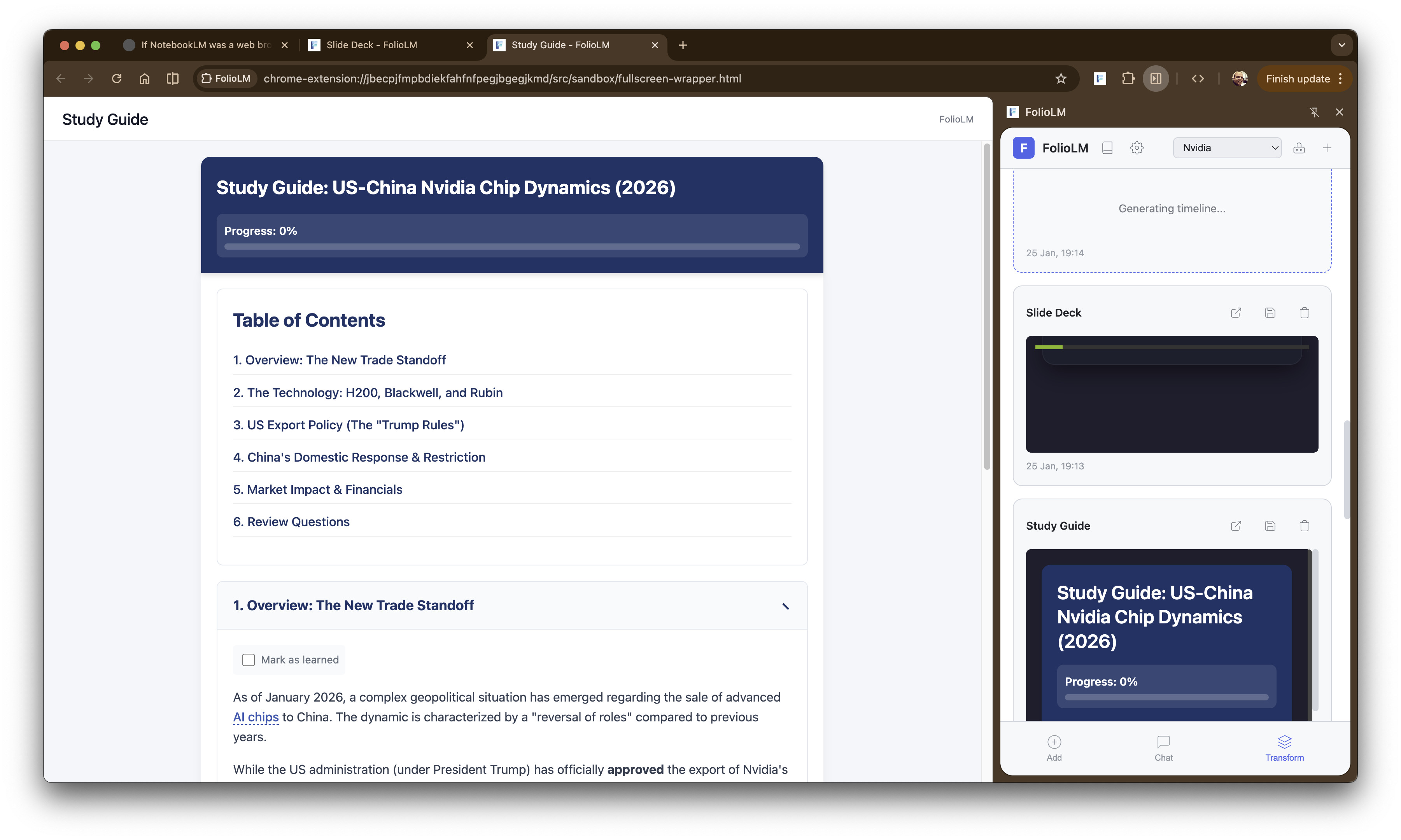Open the Nvidia notebook dropdown
The image size is (1401, 840).
click(1227, 147)
